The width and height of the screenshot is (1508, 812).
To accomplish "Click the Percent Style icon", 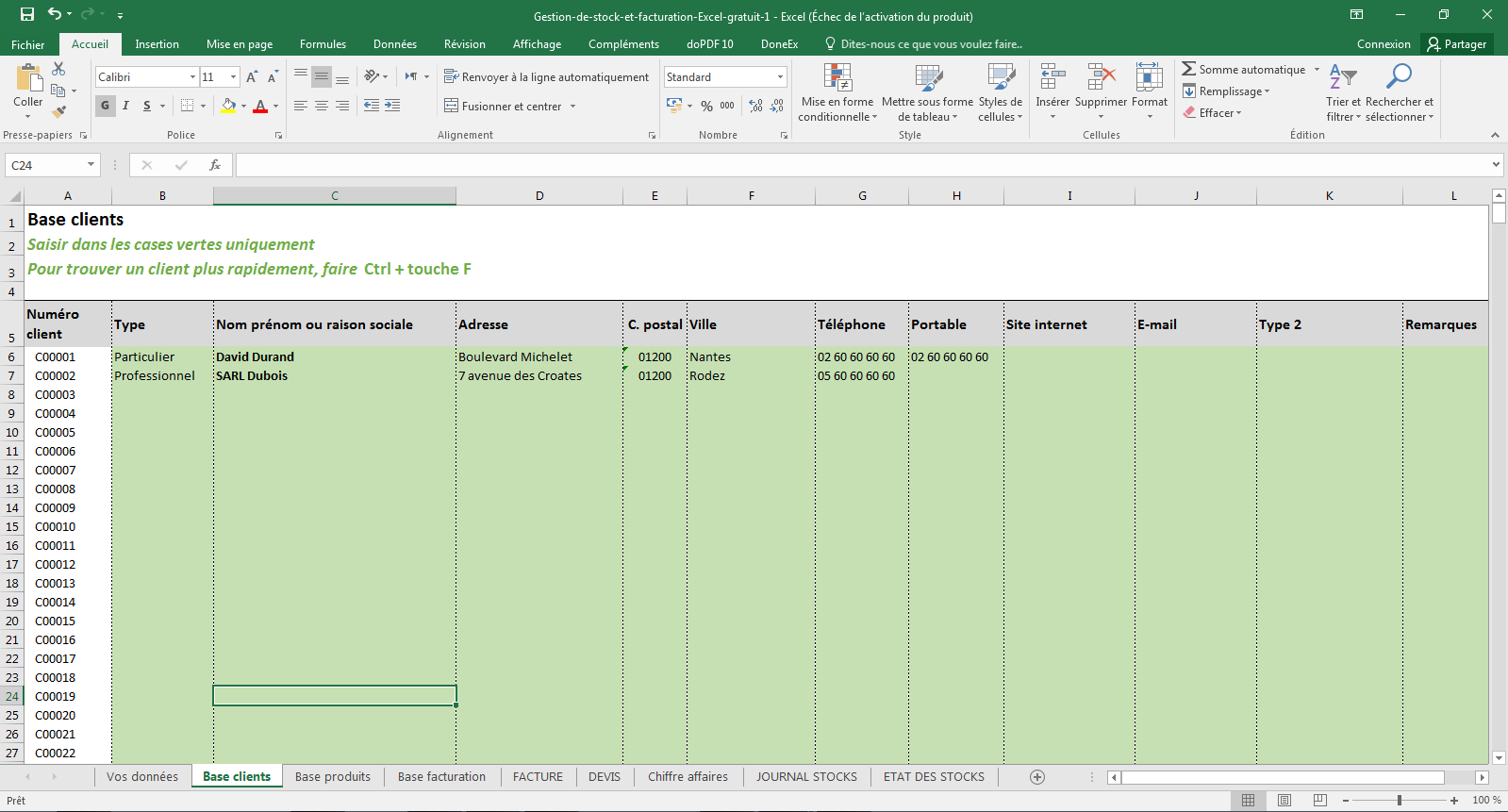I will 706,106.
